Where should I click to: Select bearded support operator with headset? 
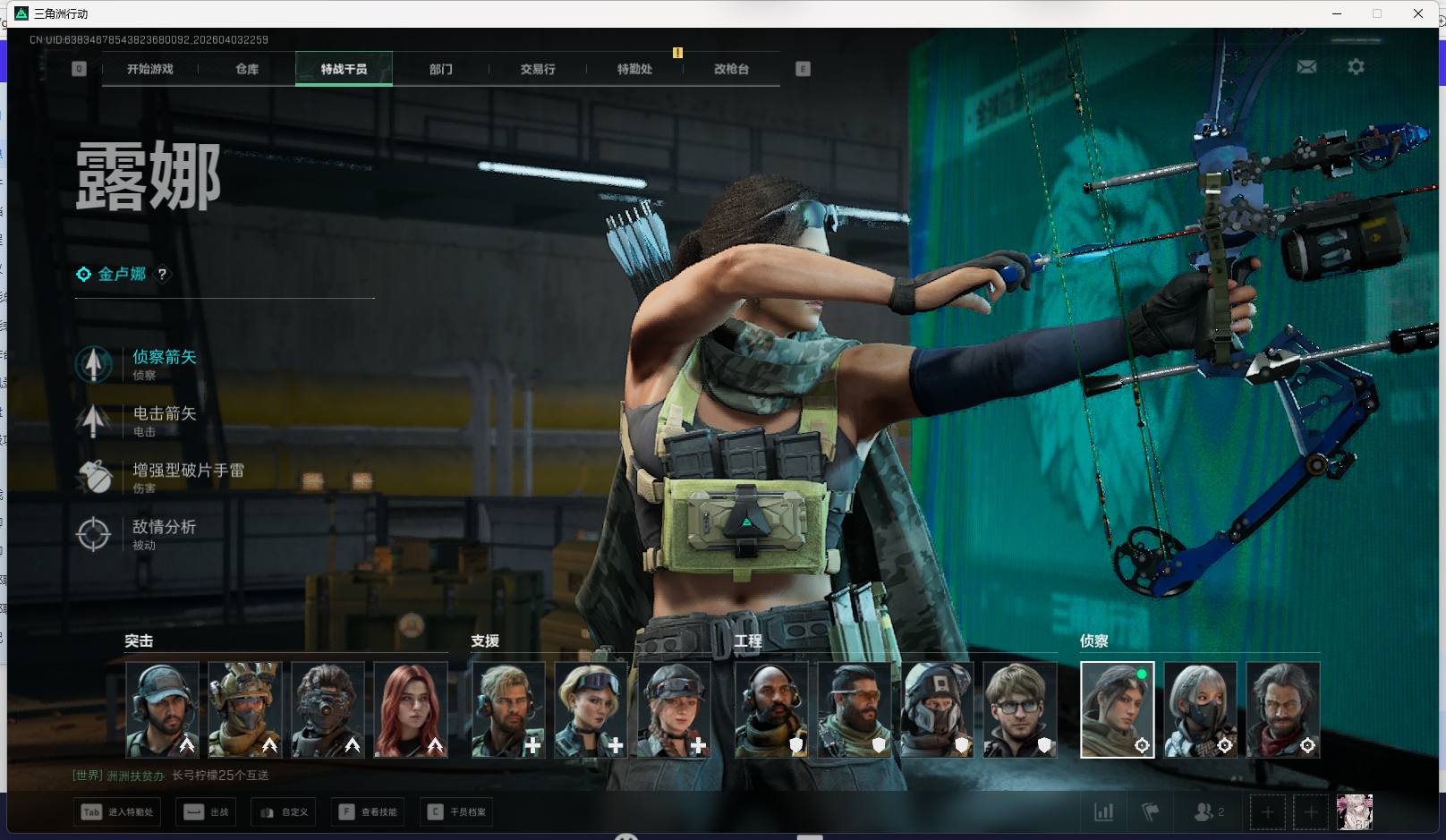click(x=508, y=709)
